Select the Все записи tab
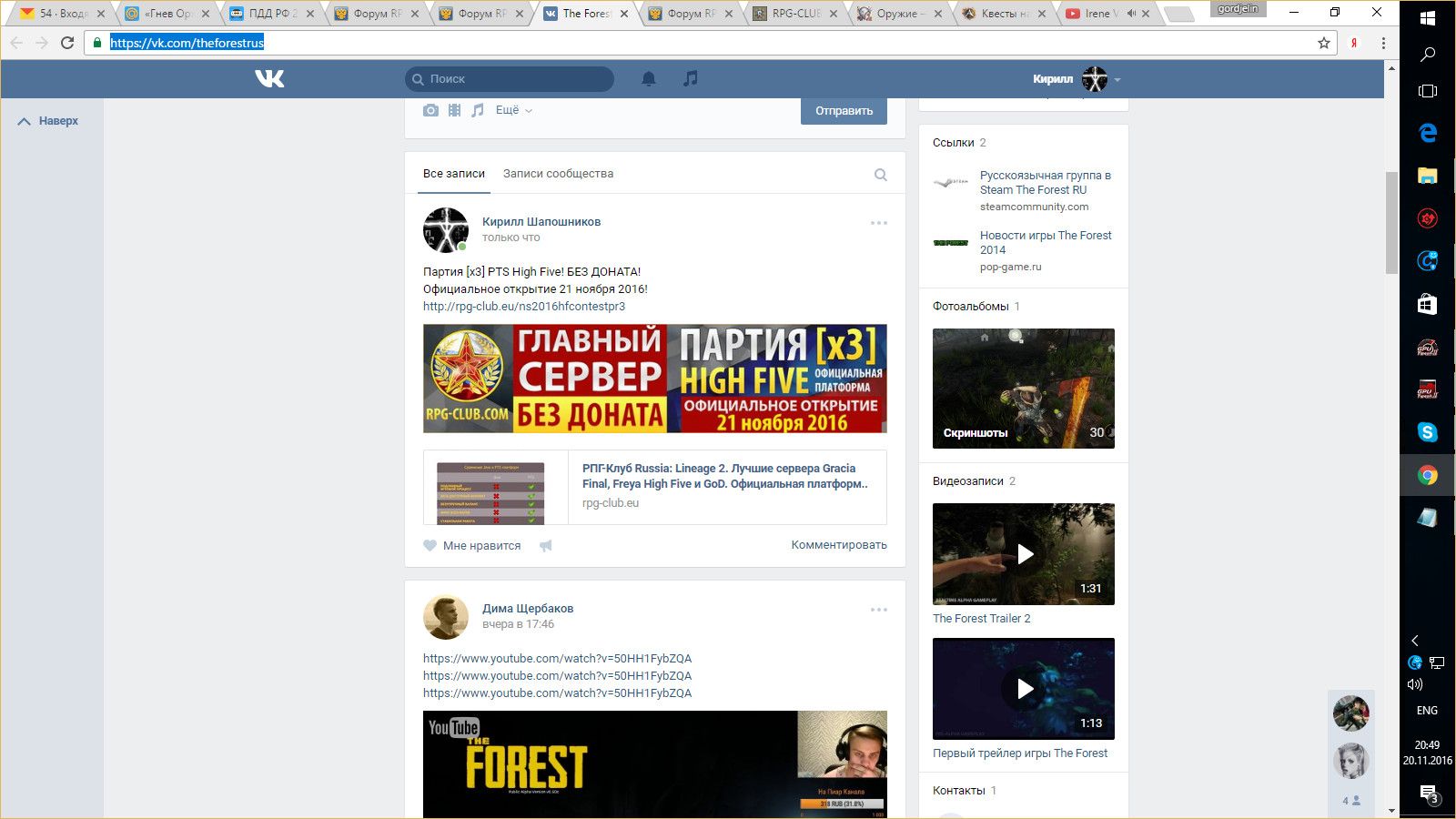 454,174
